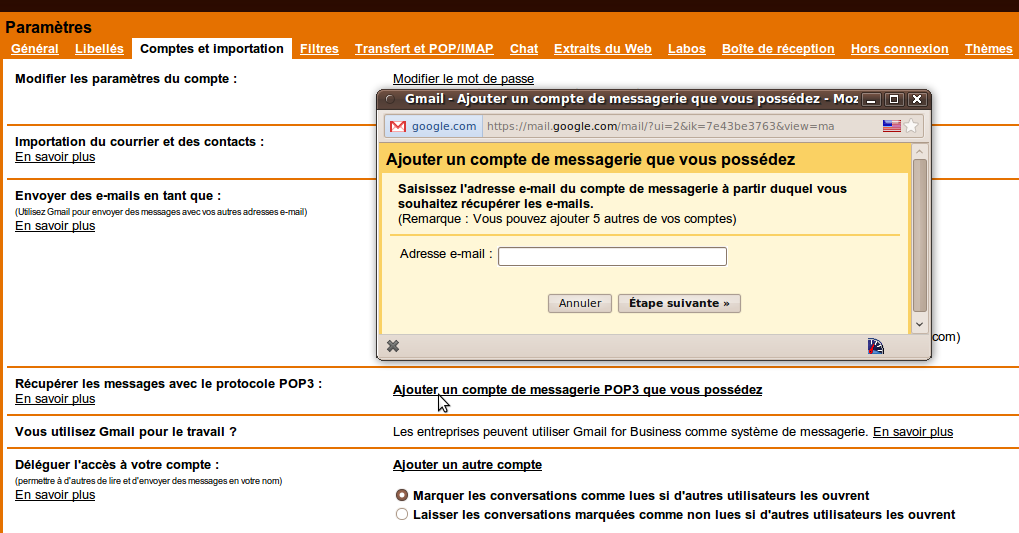1019x533 pixels.
Task: Open the Général settings tab
Action: [x=34, y=49]
